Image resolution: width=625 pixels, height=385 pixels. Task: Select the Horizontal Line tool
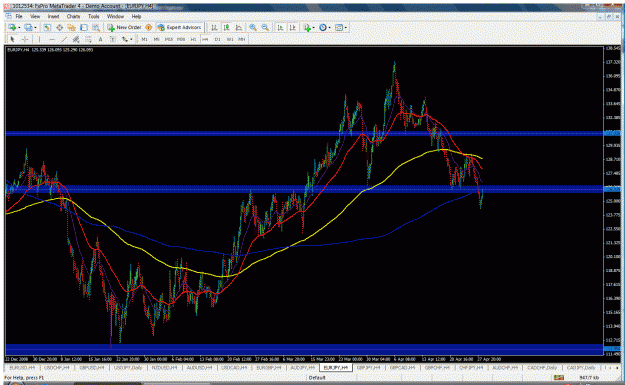[x=52, y=39]
